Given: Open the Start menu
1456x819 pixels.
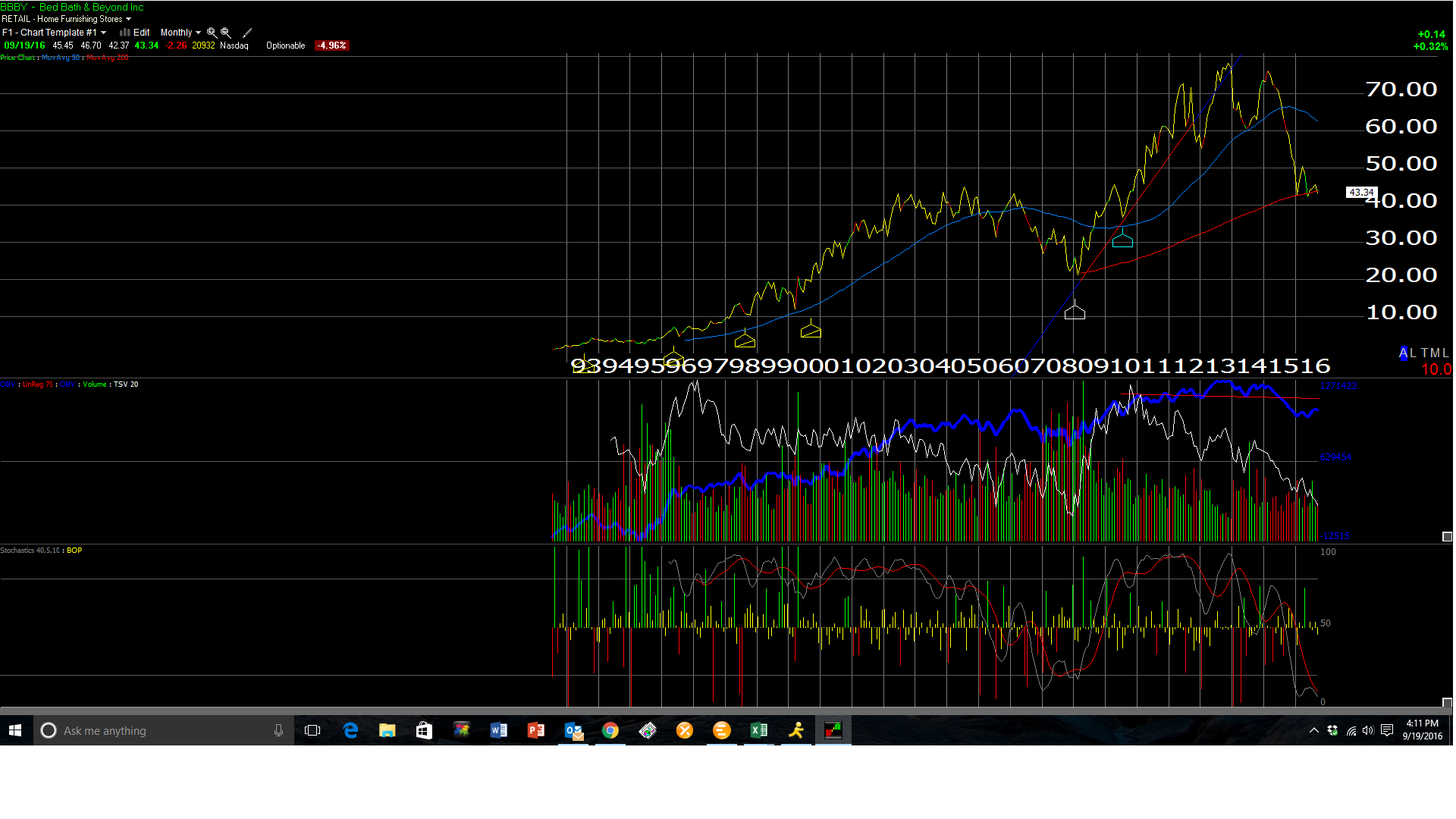Looking at the screenshot, I should pos(14,730).
